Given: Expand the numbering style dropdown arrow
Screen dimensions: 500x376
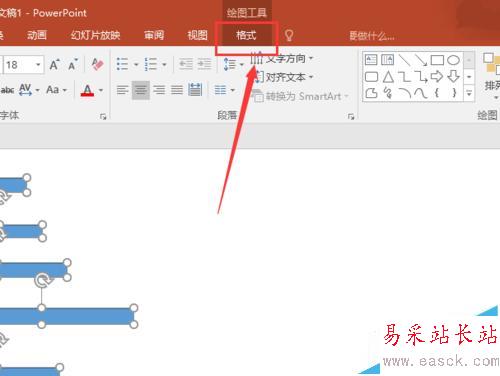Looking at the screenshot, I should tap(164, 64).
